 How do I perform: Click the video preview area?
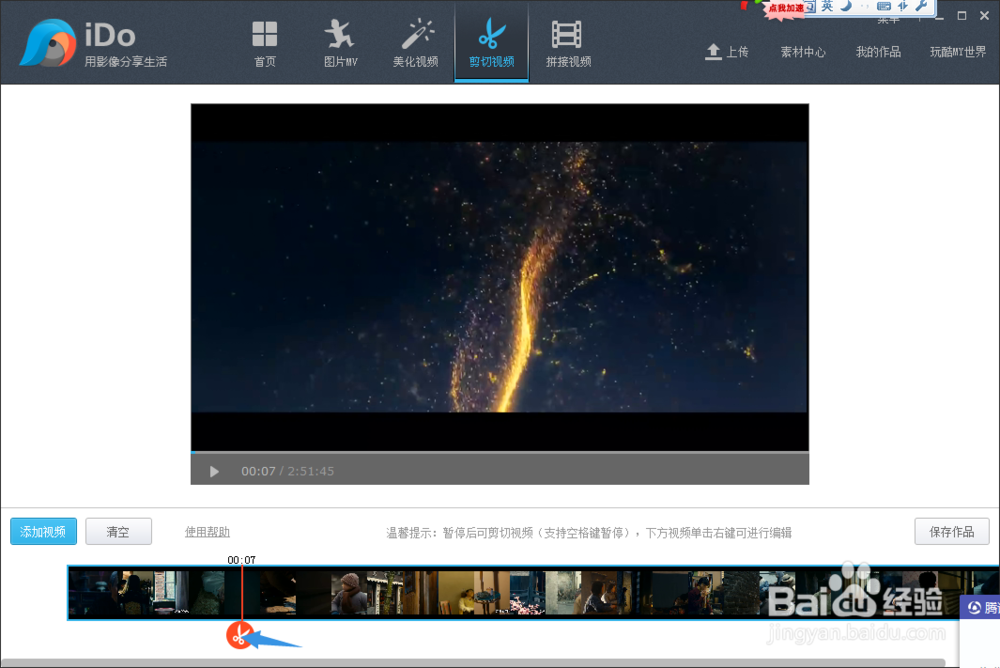499,277
